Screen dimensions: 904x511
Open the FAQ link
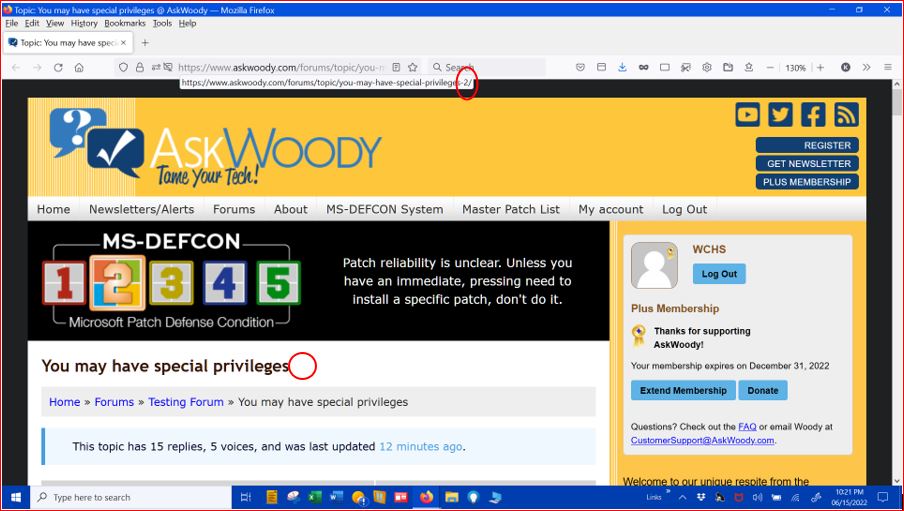pos(747,427)
